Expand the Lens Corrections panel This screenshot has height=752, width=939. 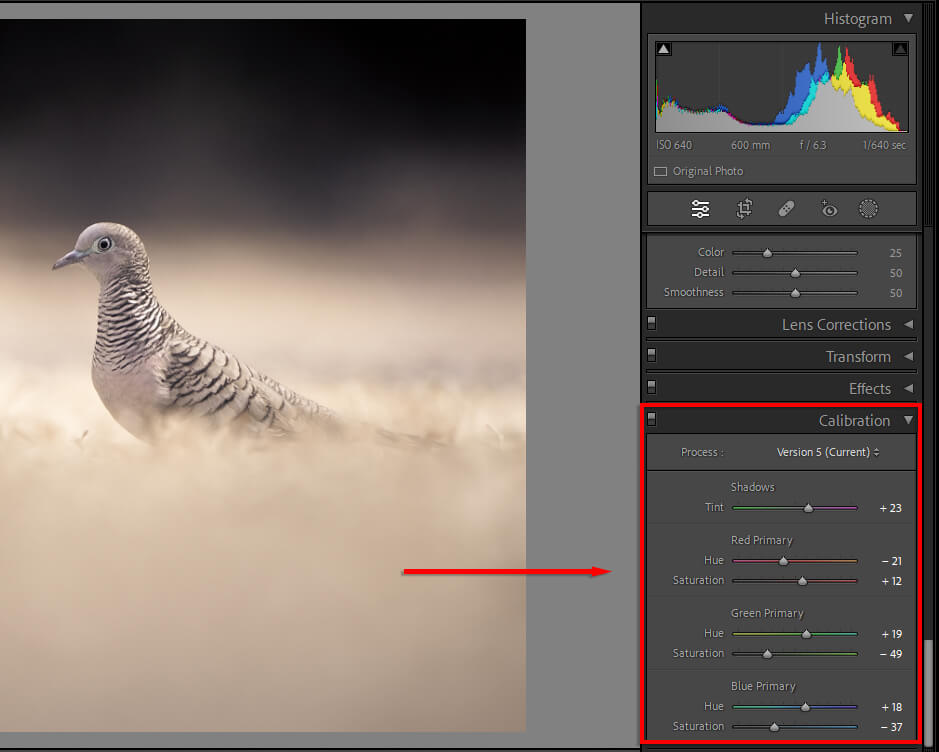coord(908,324)
